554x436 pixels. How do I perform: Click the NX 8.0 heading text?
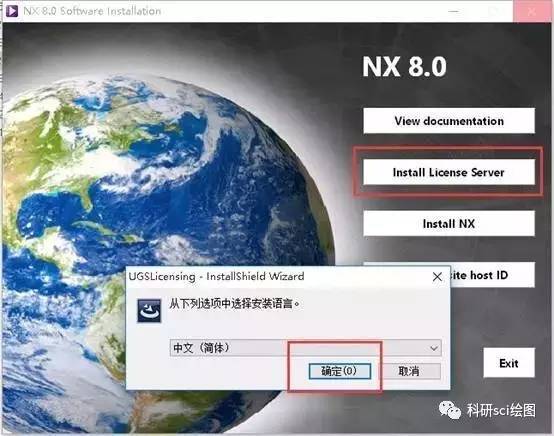point(405,66)
